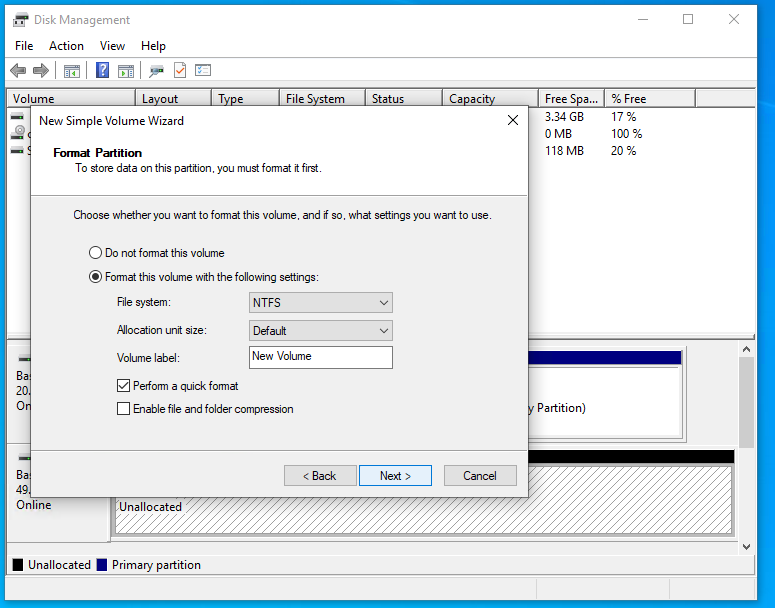Expand the Allocation unit size dropdown

[x=320, y=331]
